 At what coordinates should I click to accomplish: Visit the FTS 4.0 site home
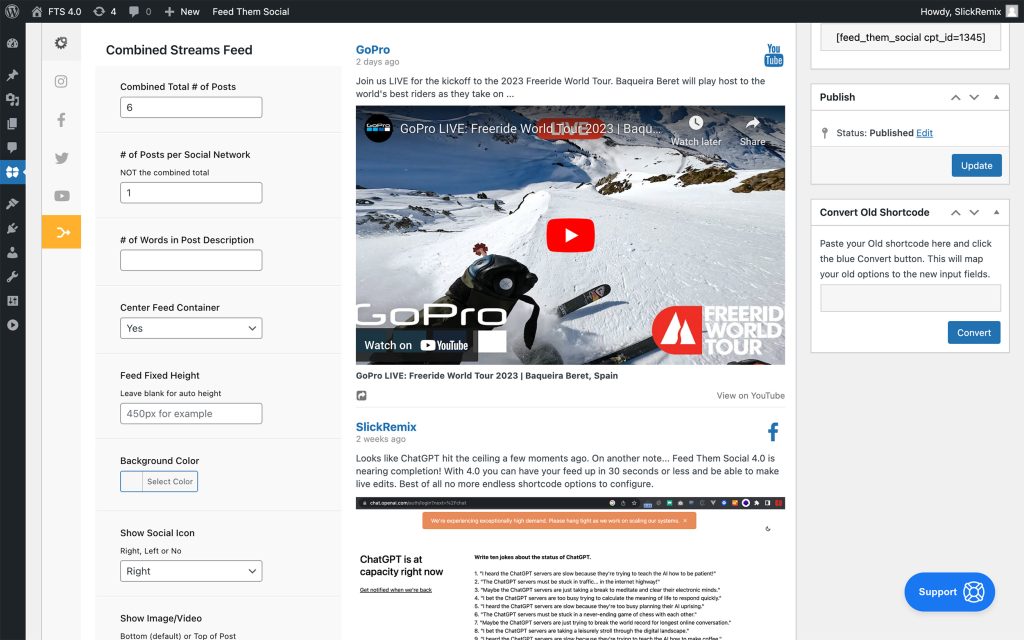(56, 11)
